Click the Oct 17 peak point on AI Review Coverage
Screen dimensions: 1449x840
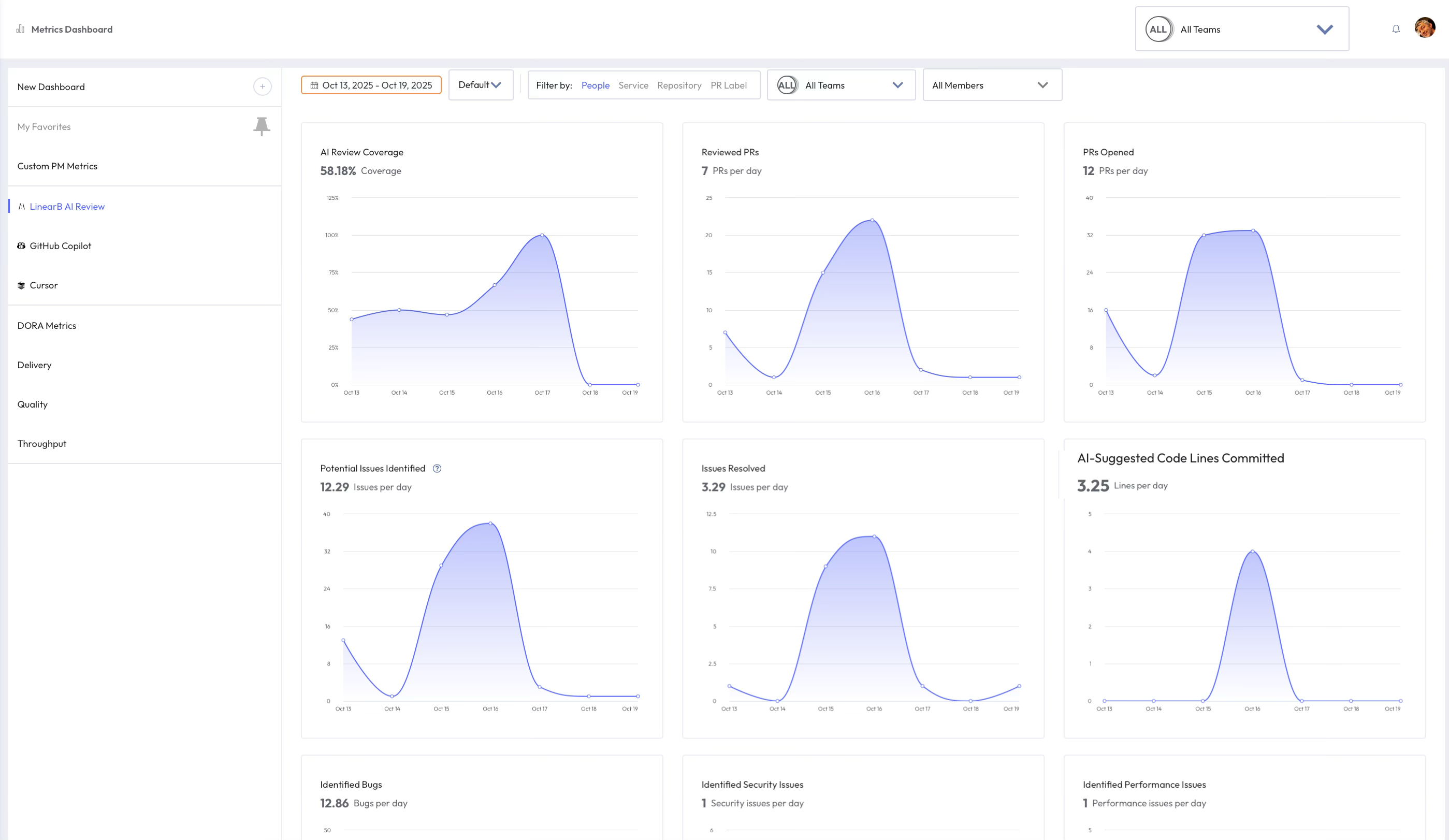(x=542, y=235)
